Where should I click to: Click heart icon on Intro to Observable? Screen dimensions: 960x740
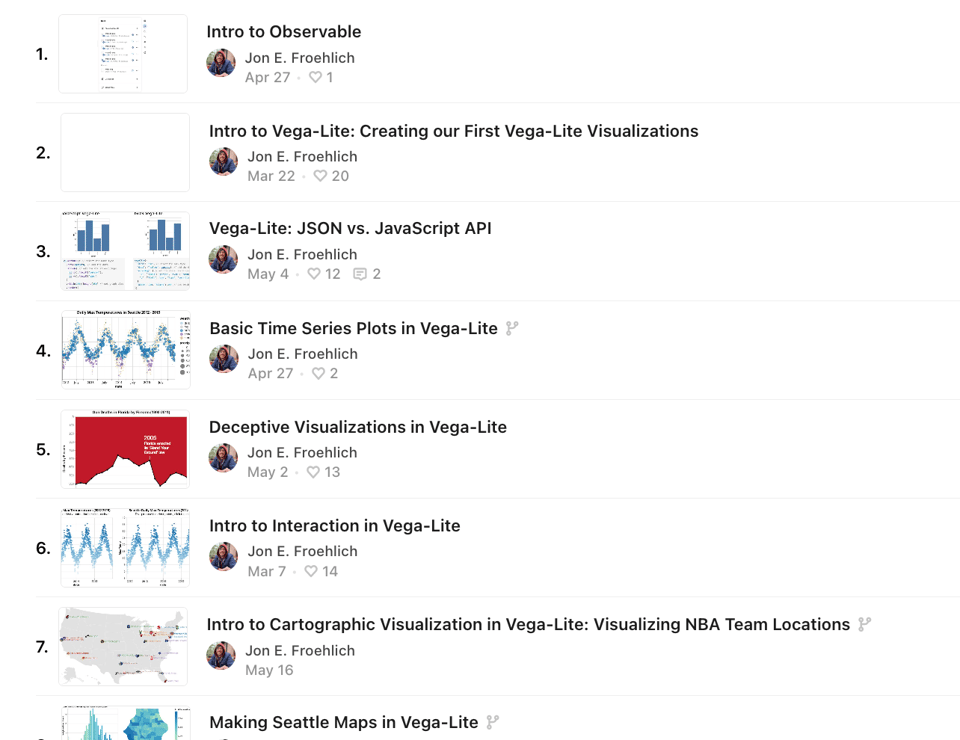coord(315,78)
